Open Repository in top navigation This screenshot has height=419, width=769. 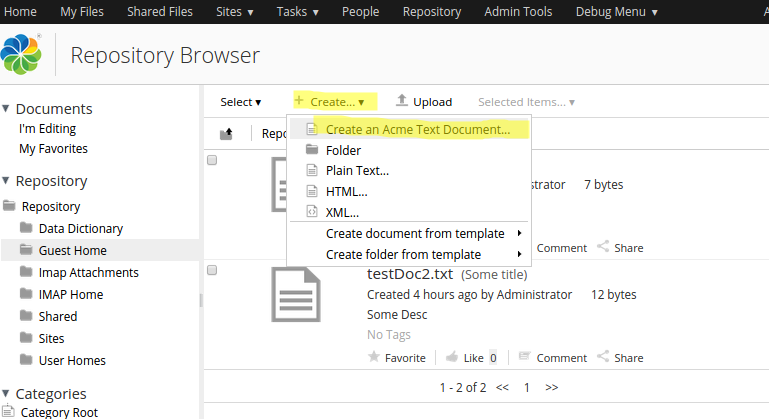(x=432, y=11)
